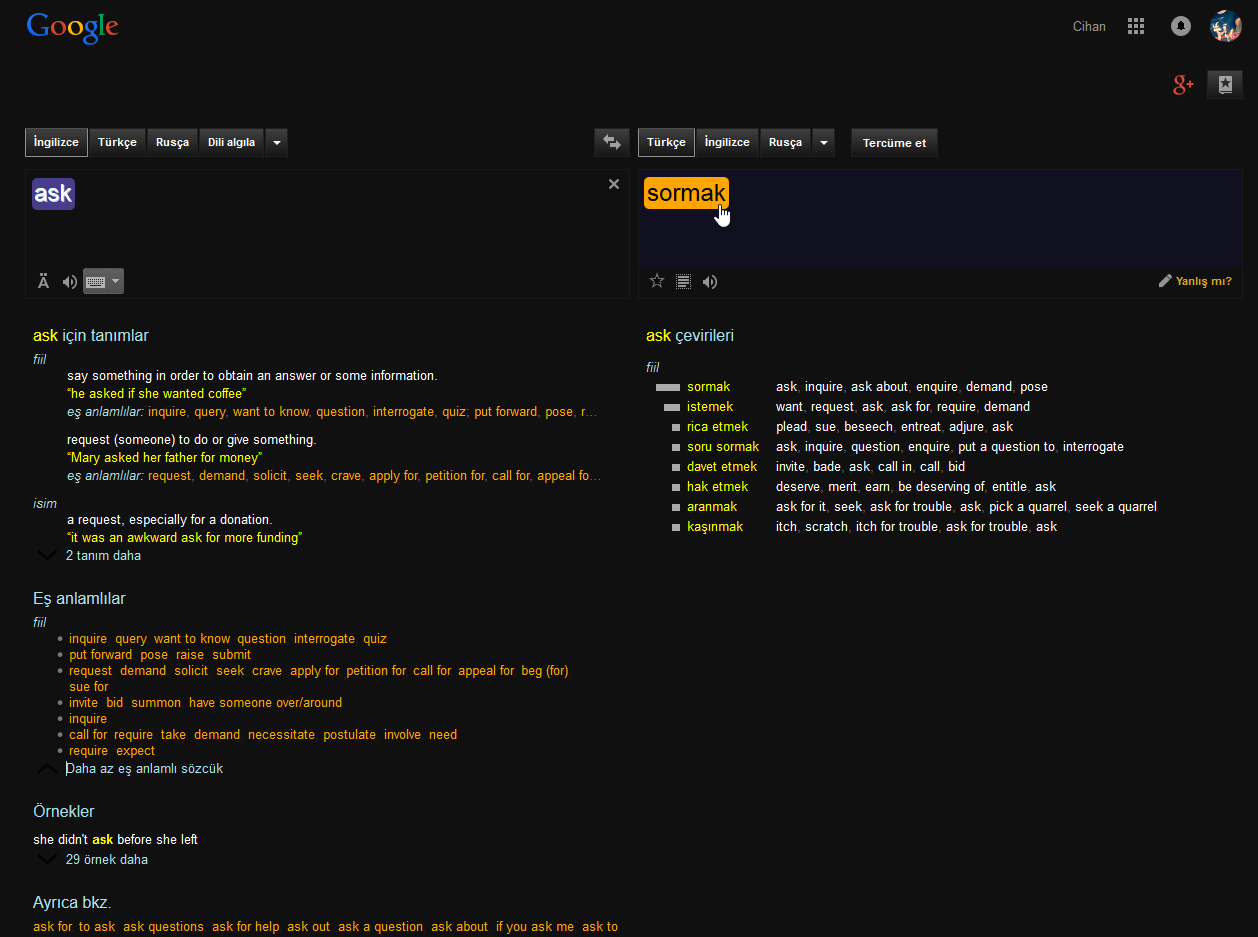Toggle the virtual keyboard icon
This screenshot has width=1258, height=937.
(96, 282)
